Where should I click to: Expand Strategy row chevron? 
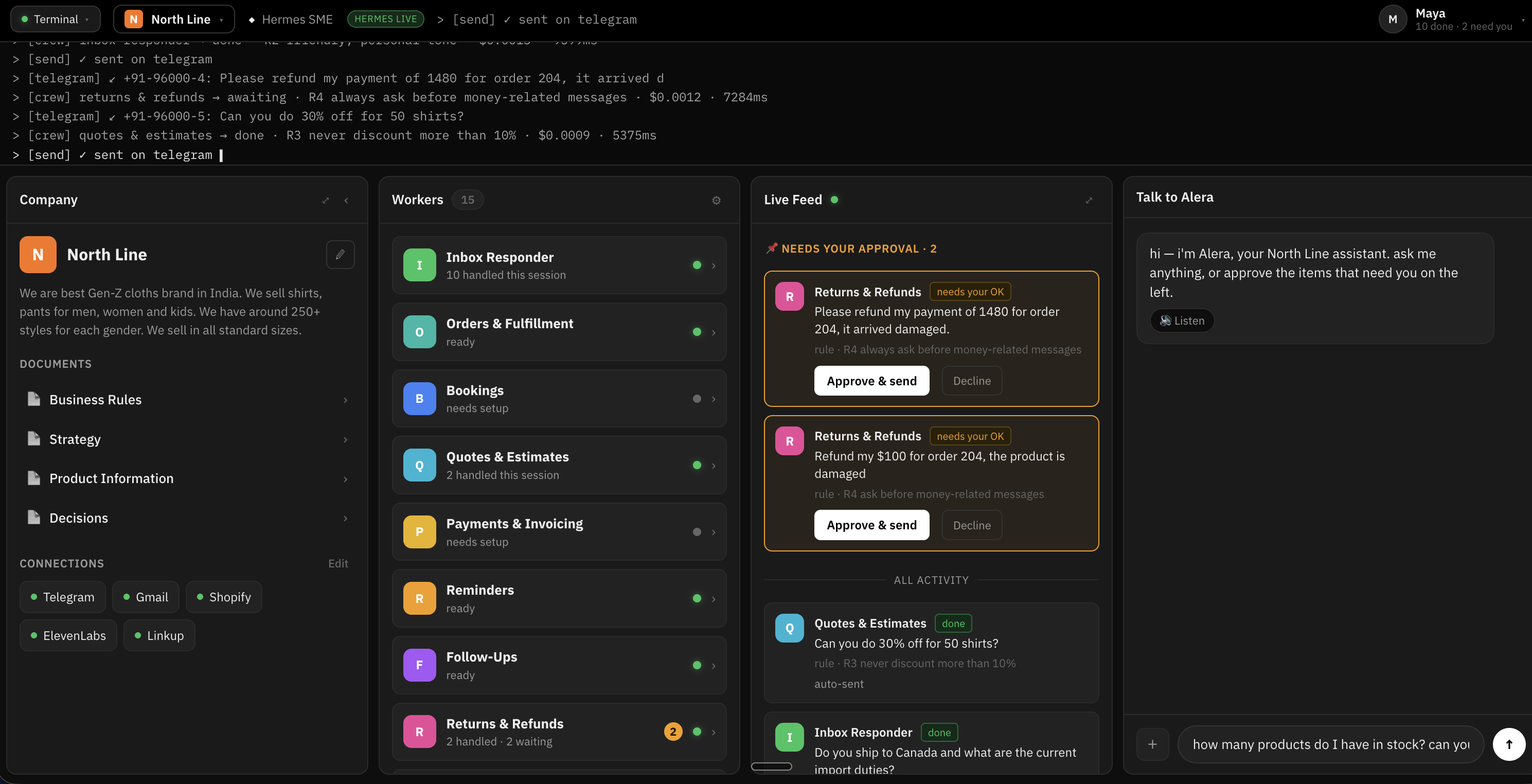tap(346, 440)
